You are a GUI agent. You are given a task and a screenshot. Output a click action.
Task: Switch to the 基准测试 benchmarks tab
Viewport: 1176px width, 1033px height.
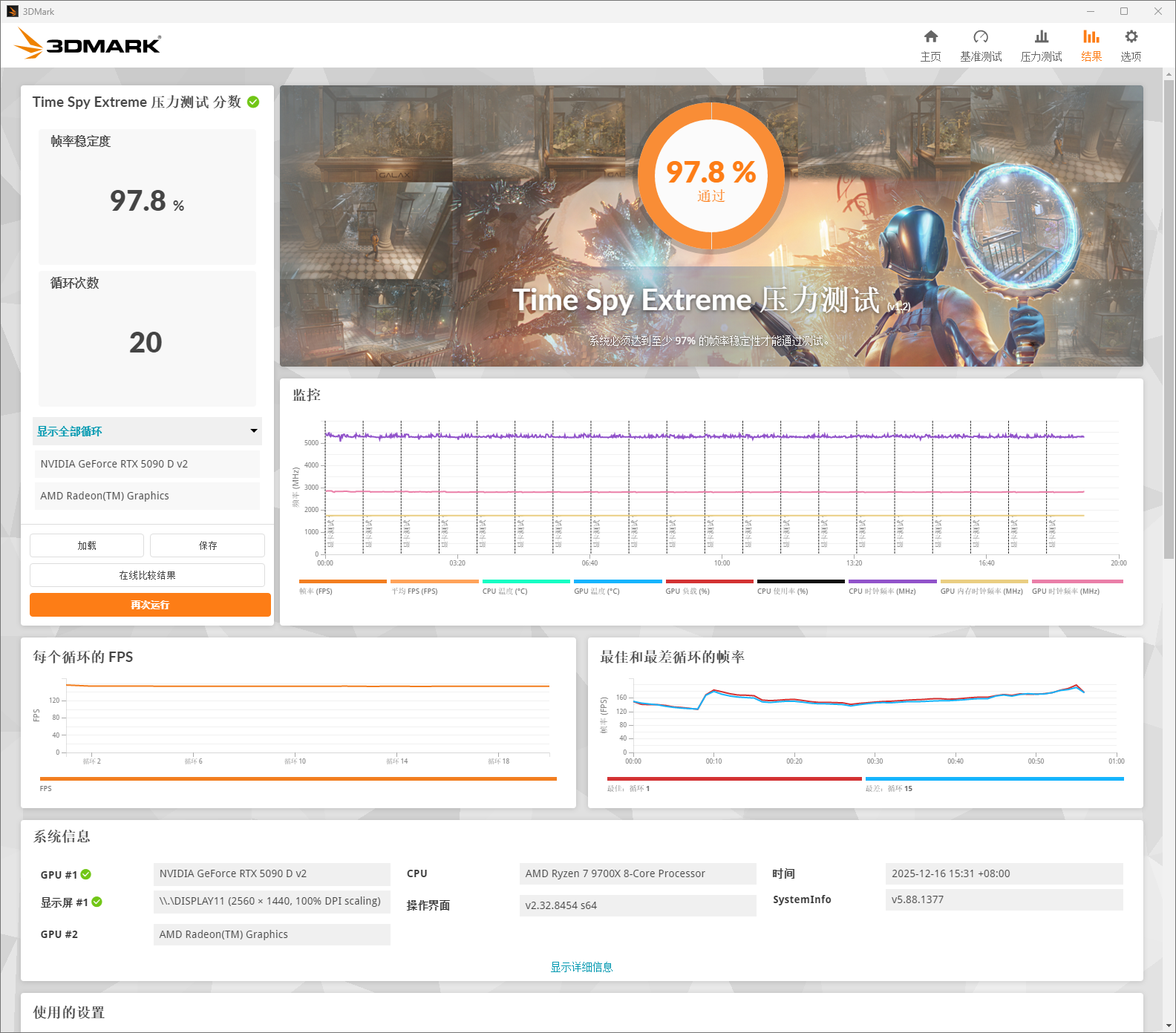(981, 46)
